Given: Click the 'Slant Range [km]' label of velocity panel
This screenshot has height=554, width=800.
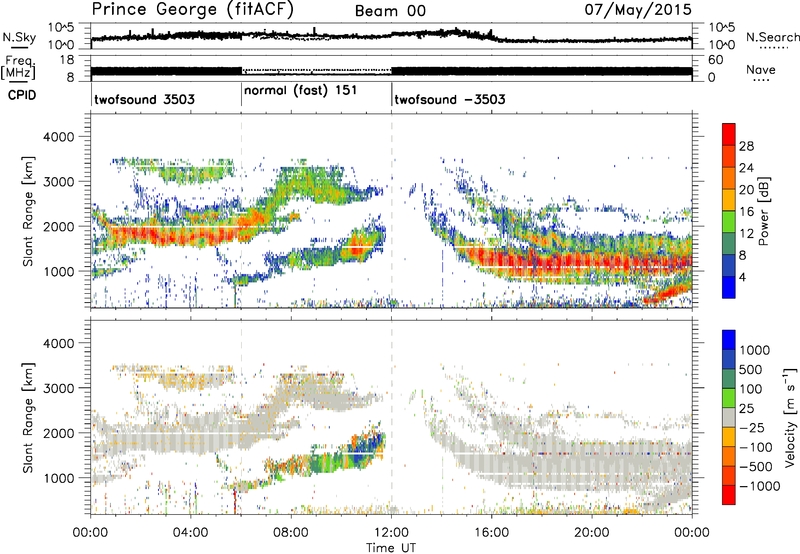Looking at the screenshot, I should 28,418.
